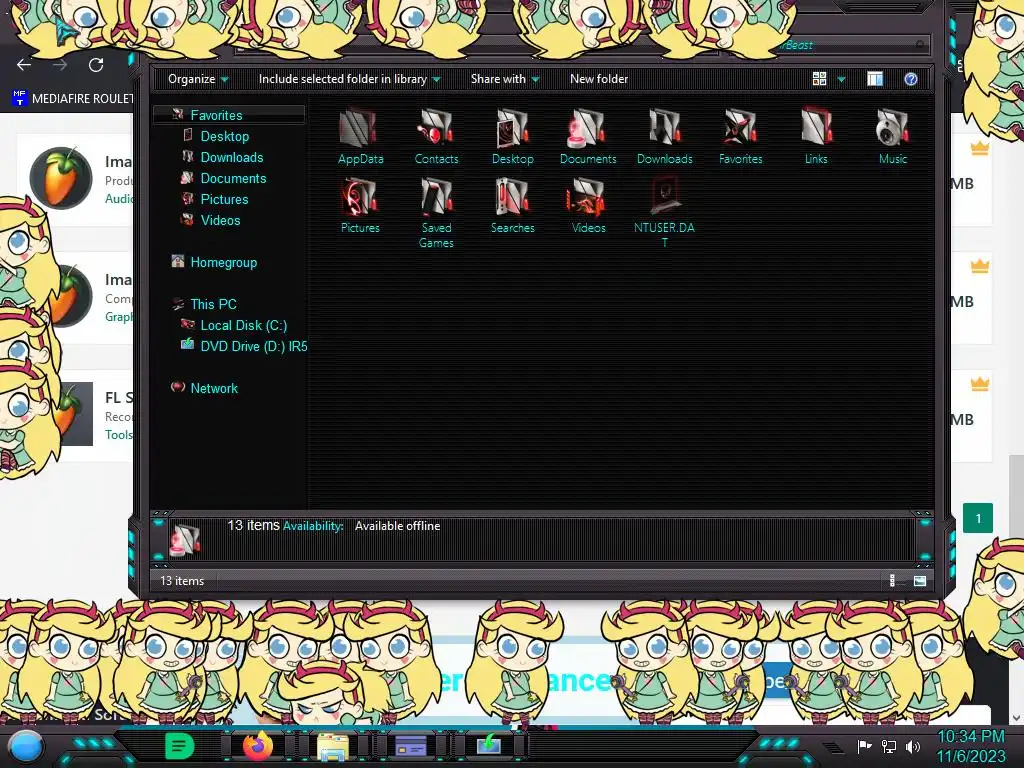Open the green notes app on taskbar
Viewport: 1024px width, 768px height.
click(x=179, y=745)
